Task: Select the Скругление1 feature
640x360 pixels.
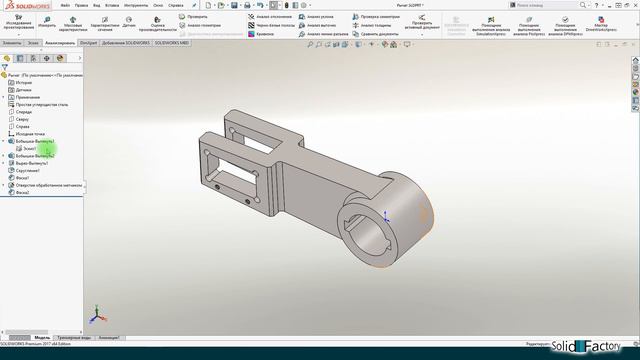Action: point(24,170)
